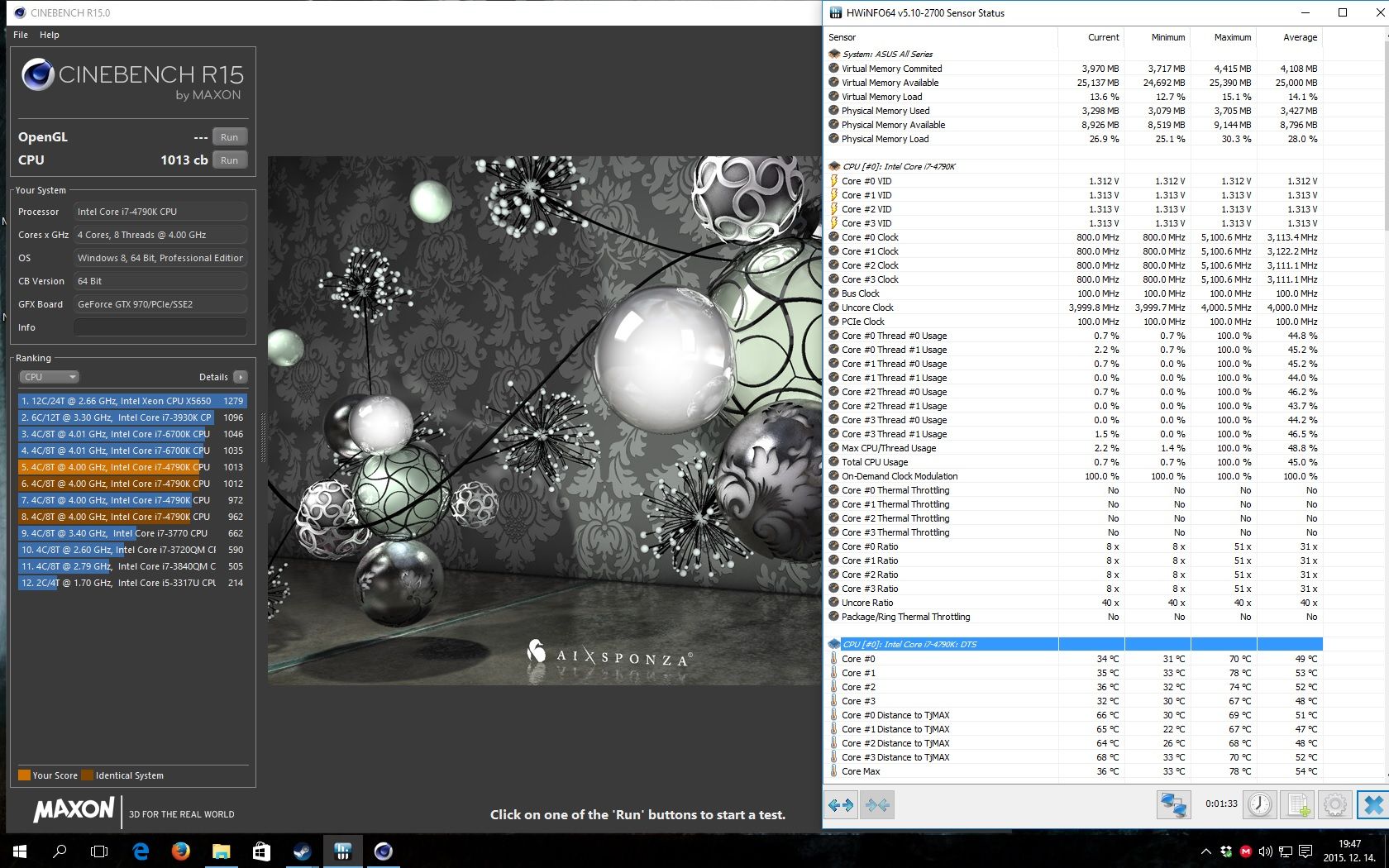Screen dimensions: 1389x868
Task: Open the CPU ranking dropdown
Action: pos(49,377)
